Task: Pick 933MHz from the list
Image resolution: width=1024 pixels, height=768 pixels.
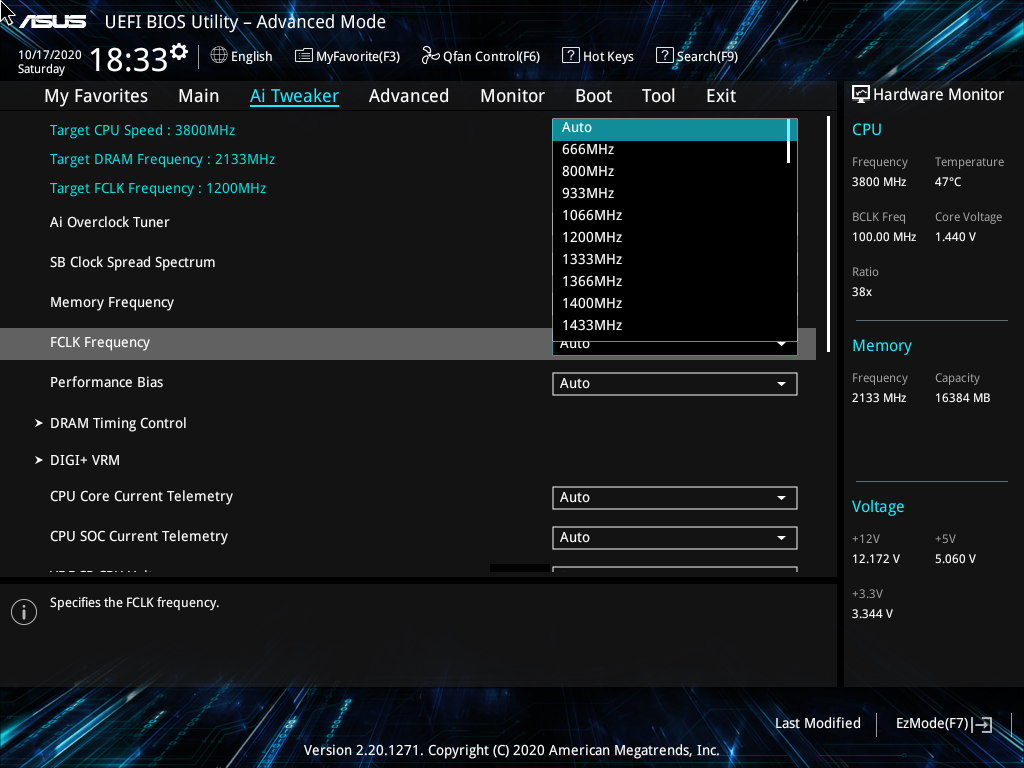Action: coord(671,193)
